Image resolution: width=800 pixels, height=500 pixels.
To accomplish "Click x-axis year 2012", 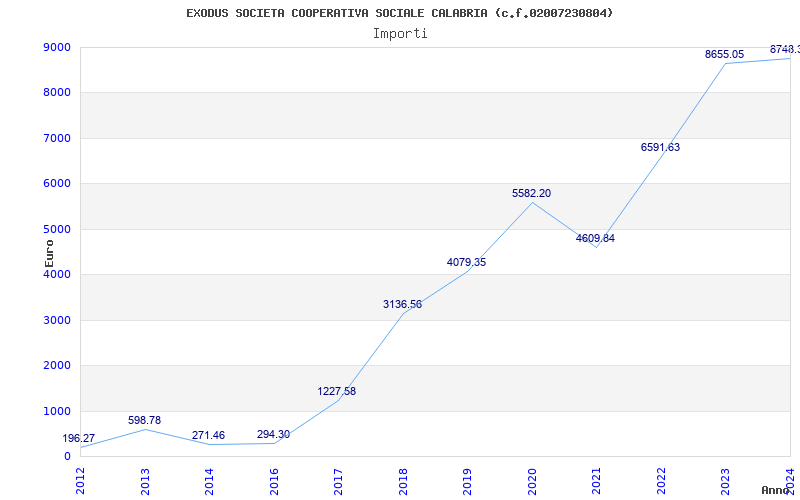I will pos(80,482).
